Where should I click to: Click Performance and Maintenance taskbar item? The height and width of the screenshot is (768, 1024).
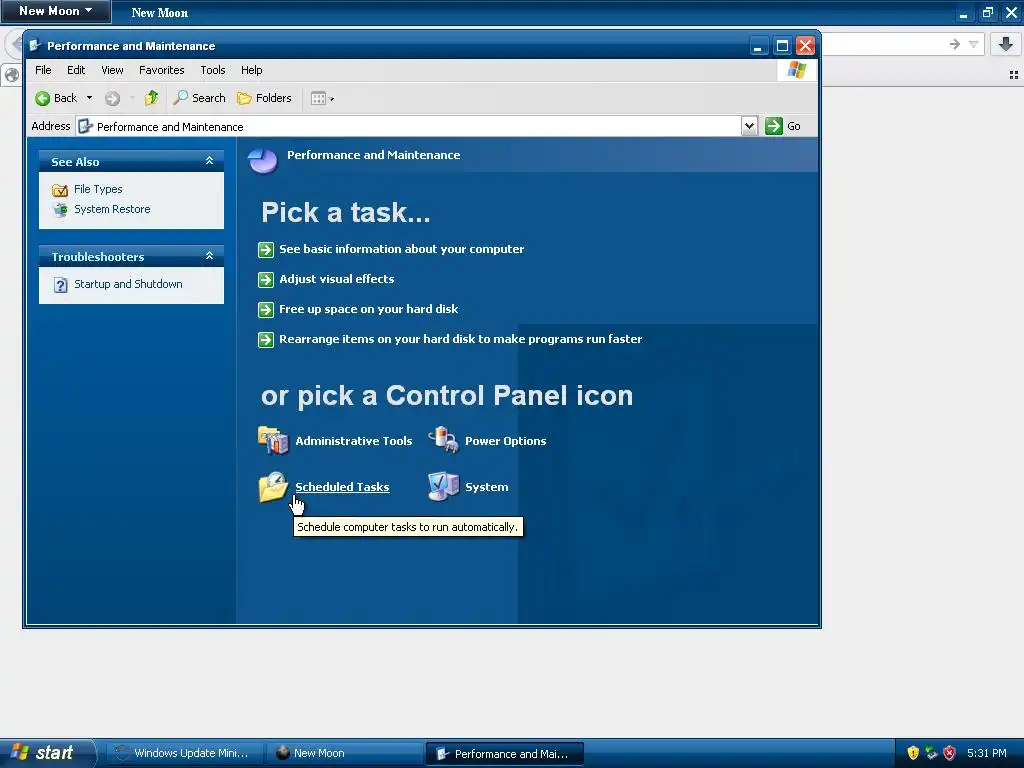504,754
